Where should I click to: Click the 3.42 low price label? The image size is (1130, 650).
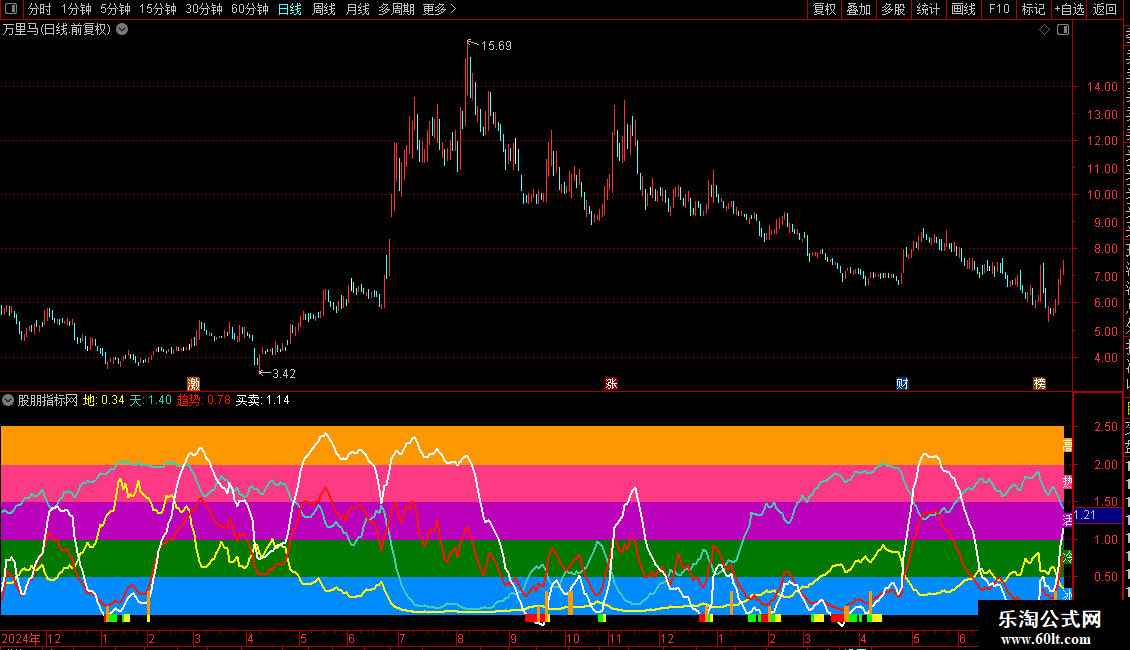(283, 374)
